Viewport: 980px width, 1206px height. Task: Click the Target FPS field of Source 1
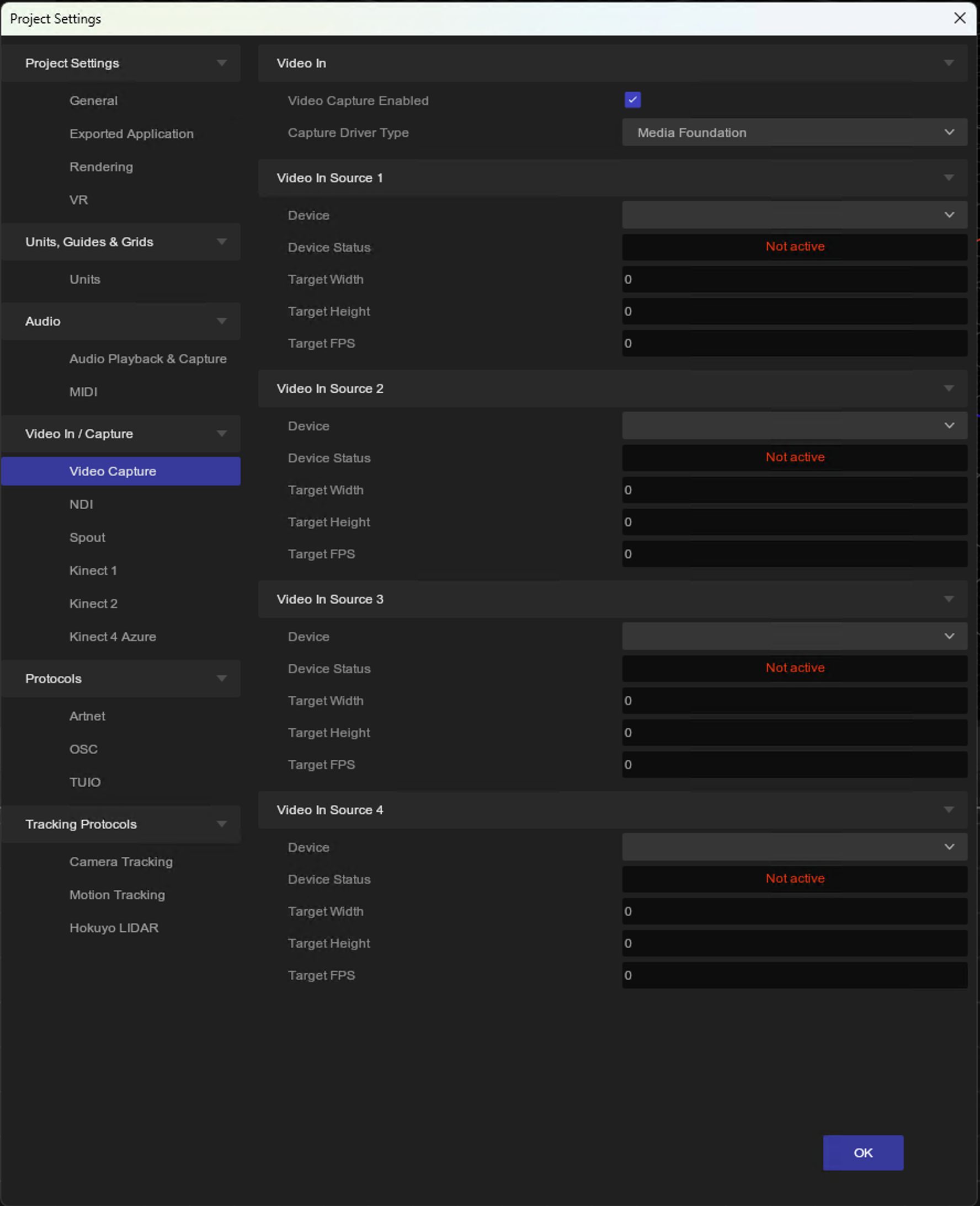click(793, 343)
